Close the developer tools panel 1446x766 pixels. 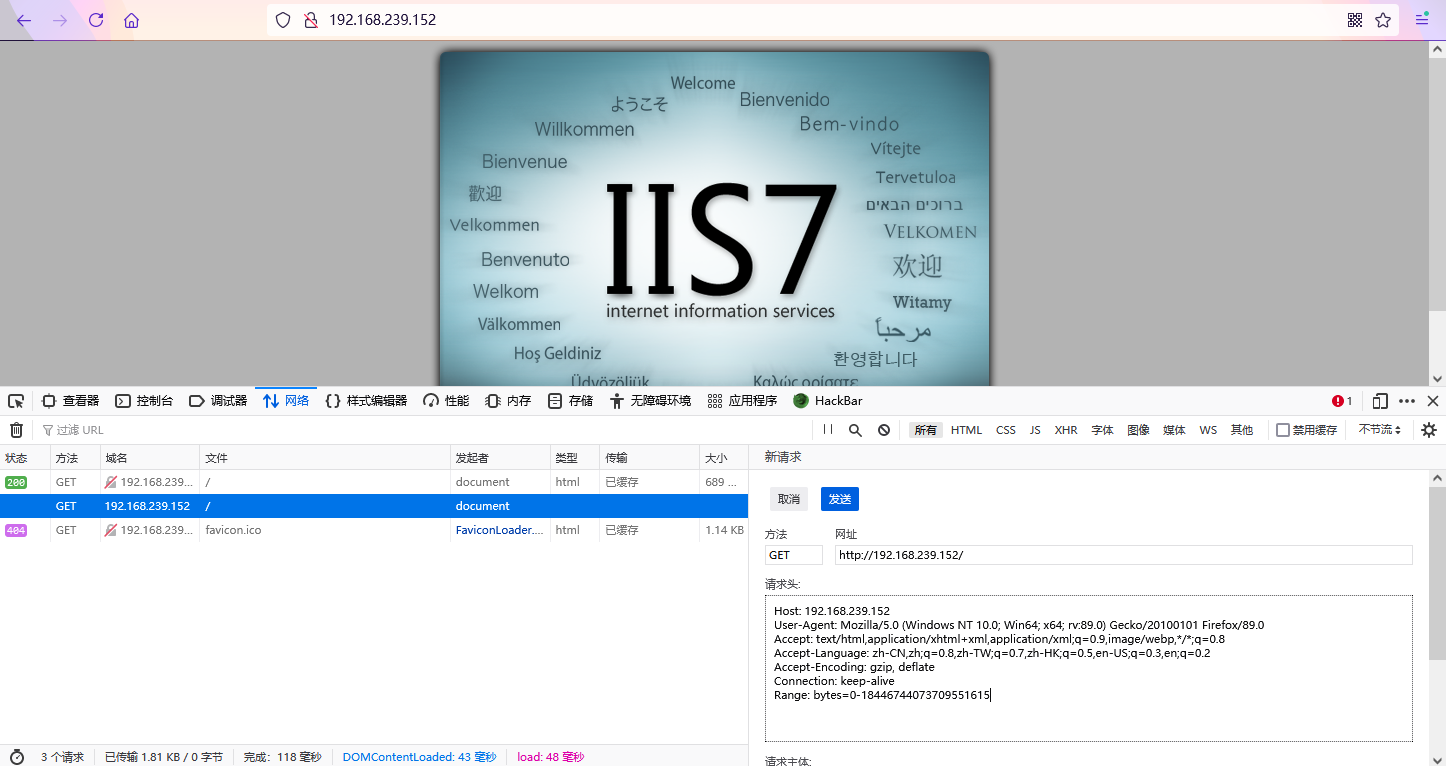click(x=1433, y=401)
